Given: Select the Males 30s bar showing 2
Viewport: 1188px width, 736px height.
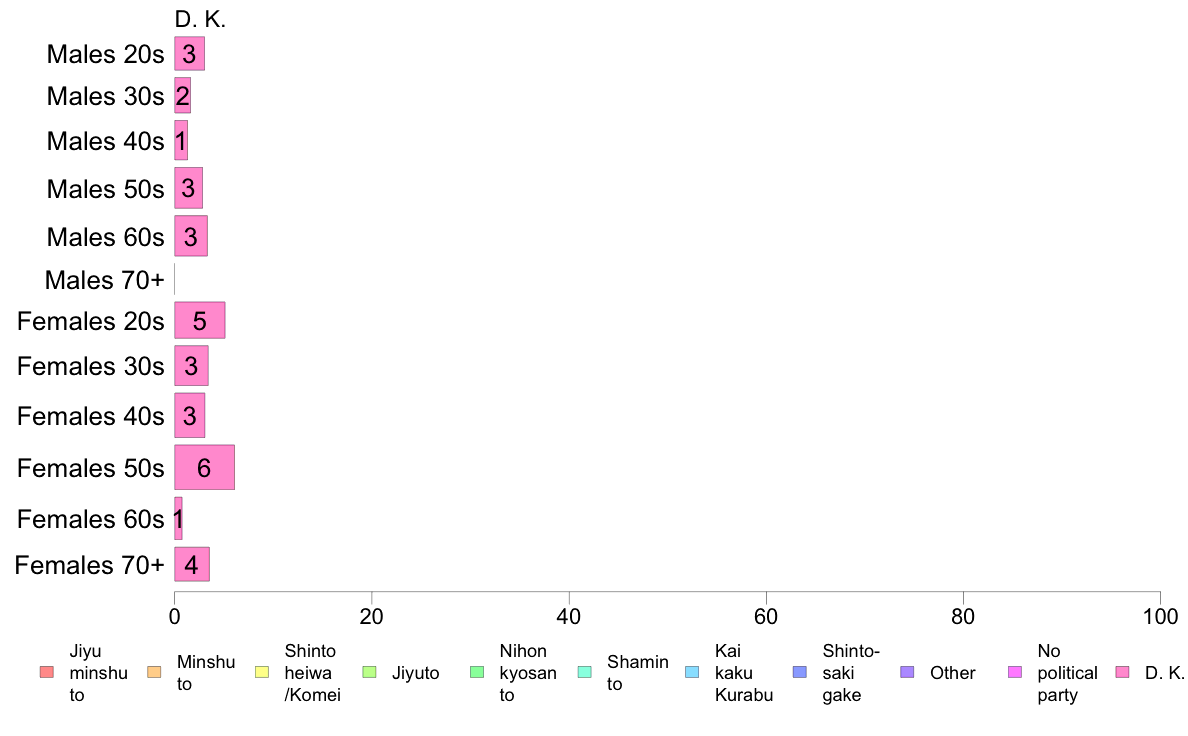Looking at the screenshot, I should 183,96.
